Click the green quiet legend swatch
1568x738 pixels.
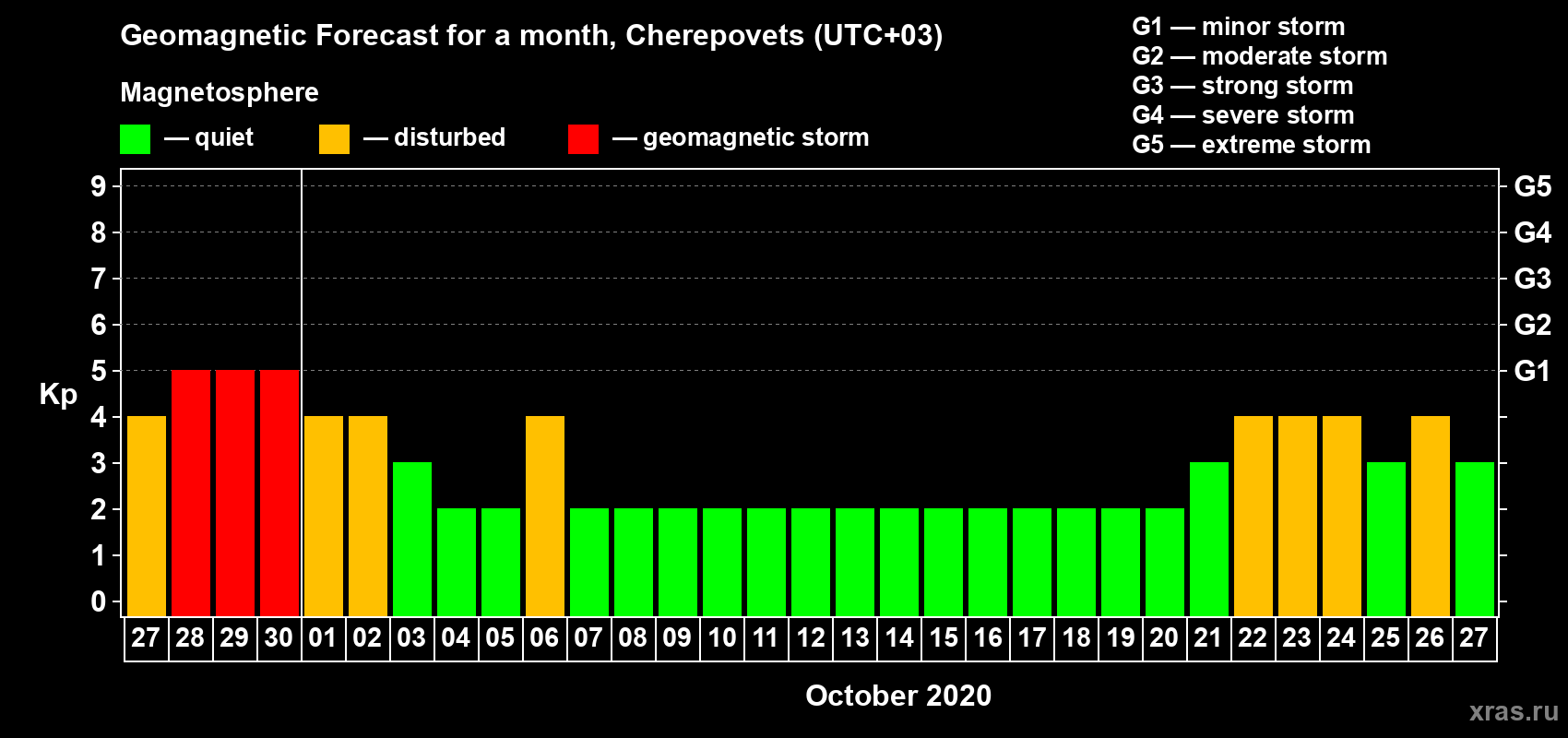(135, 139)
